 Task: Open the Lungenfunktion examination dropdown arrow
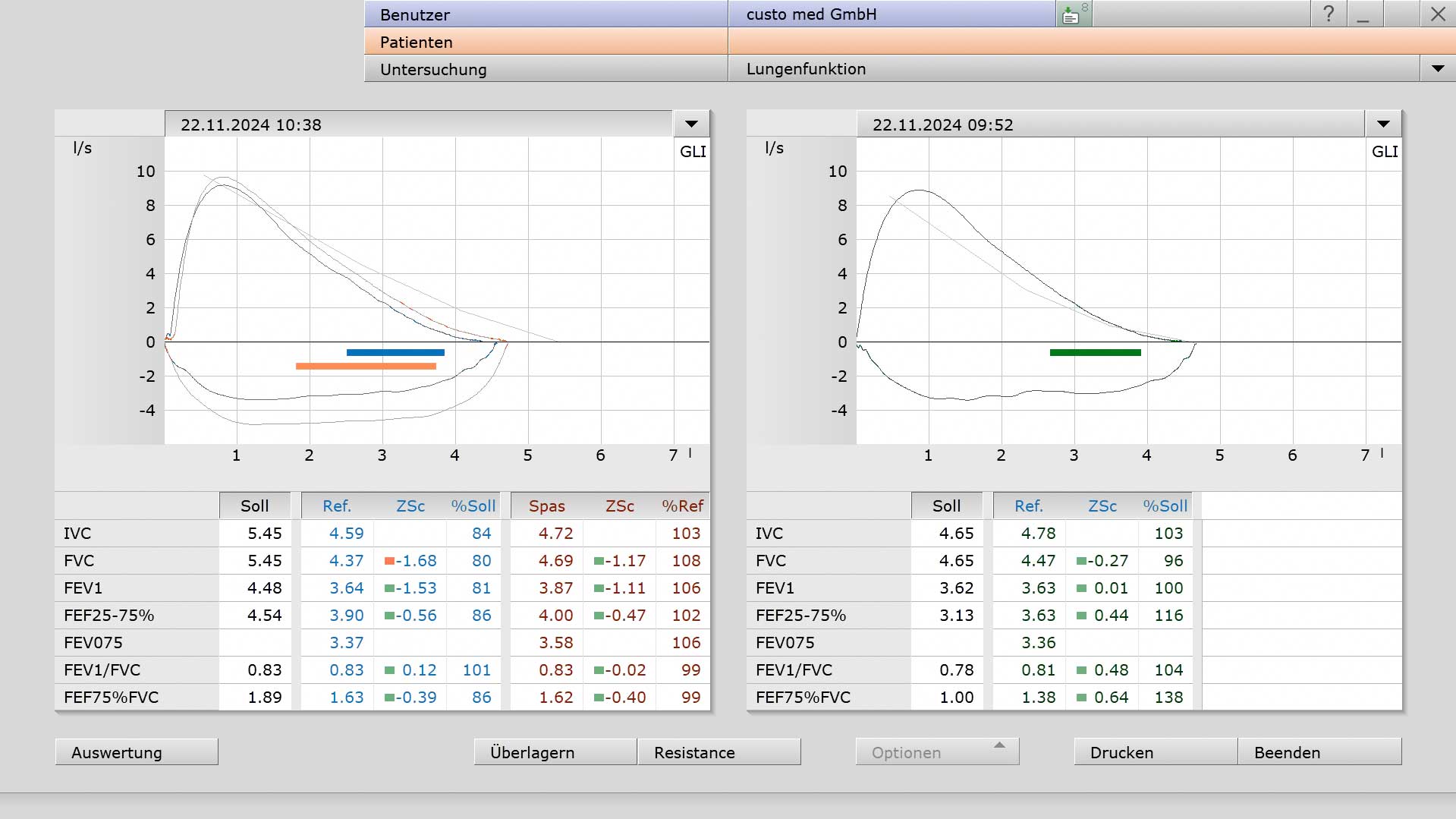click(1438, 68)
